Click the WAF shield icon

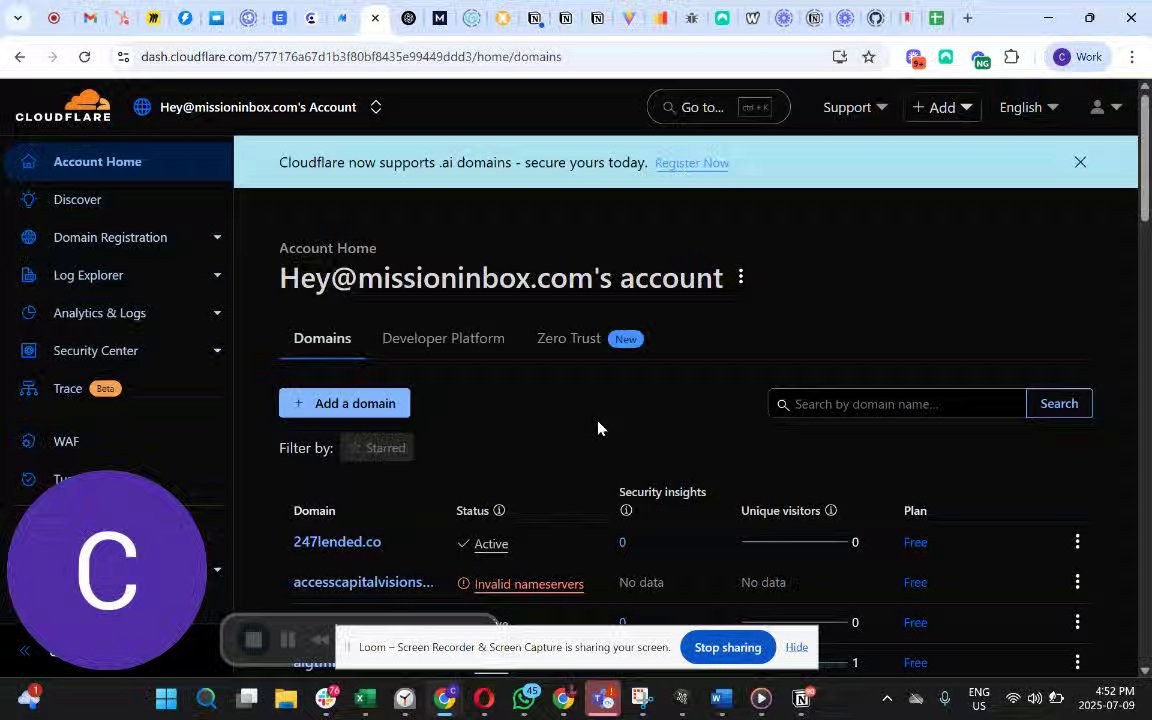tap(29, 442)
